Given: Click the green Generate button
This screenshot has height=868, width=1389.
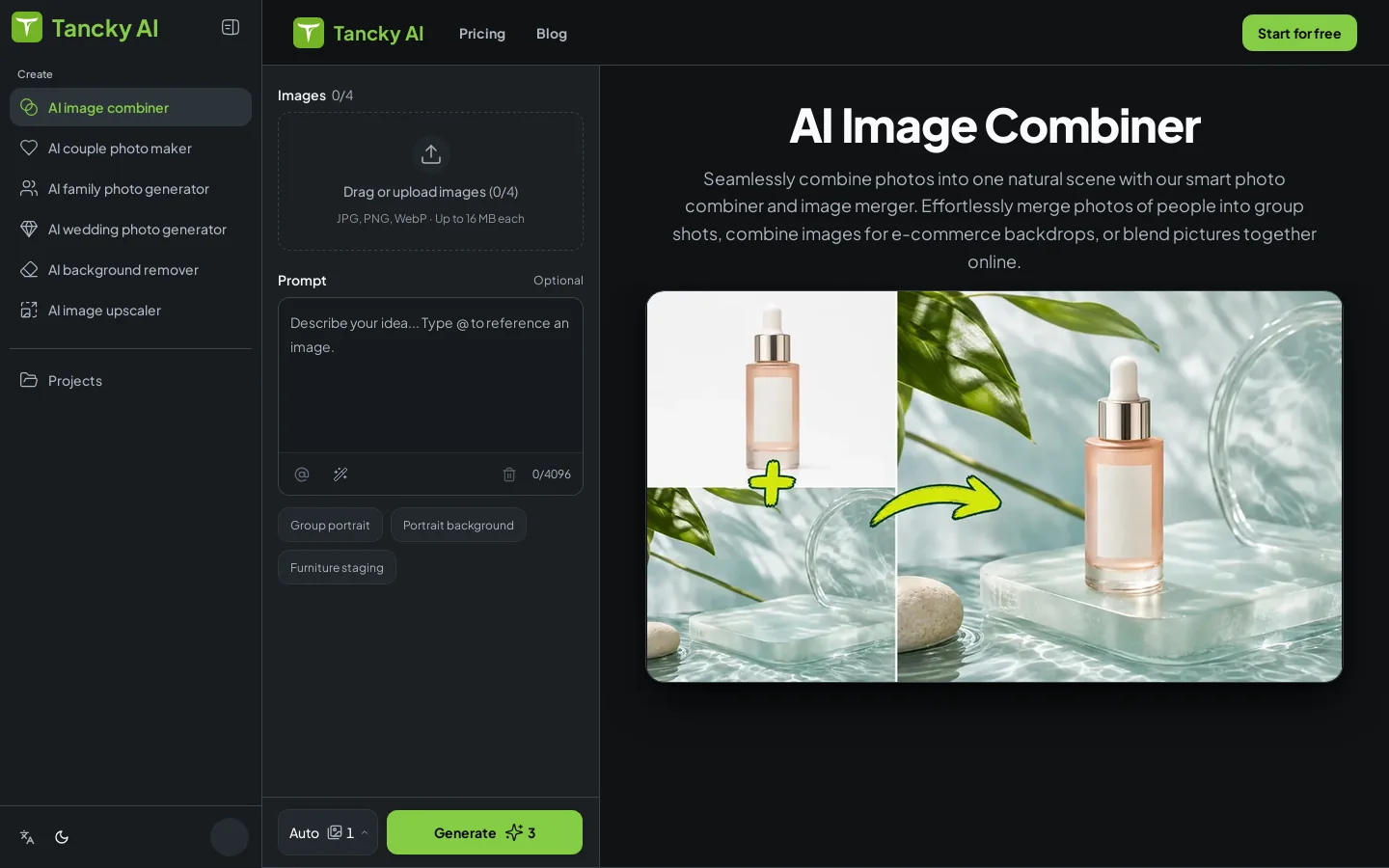Looking at the screenshot, I should point(484,832).
